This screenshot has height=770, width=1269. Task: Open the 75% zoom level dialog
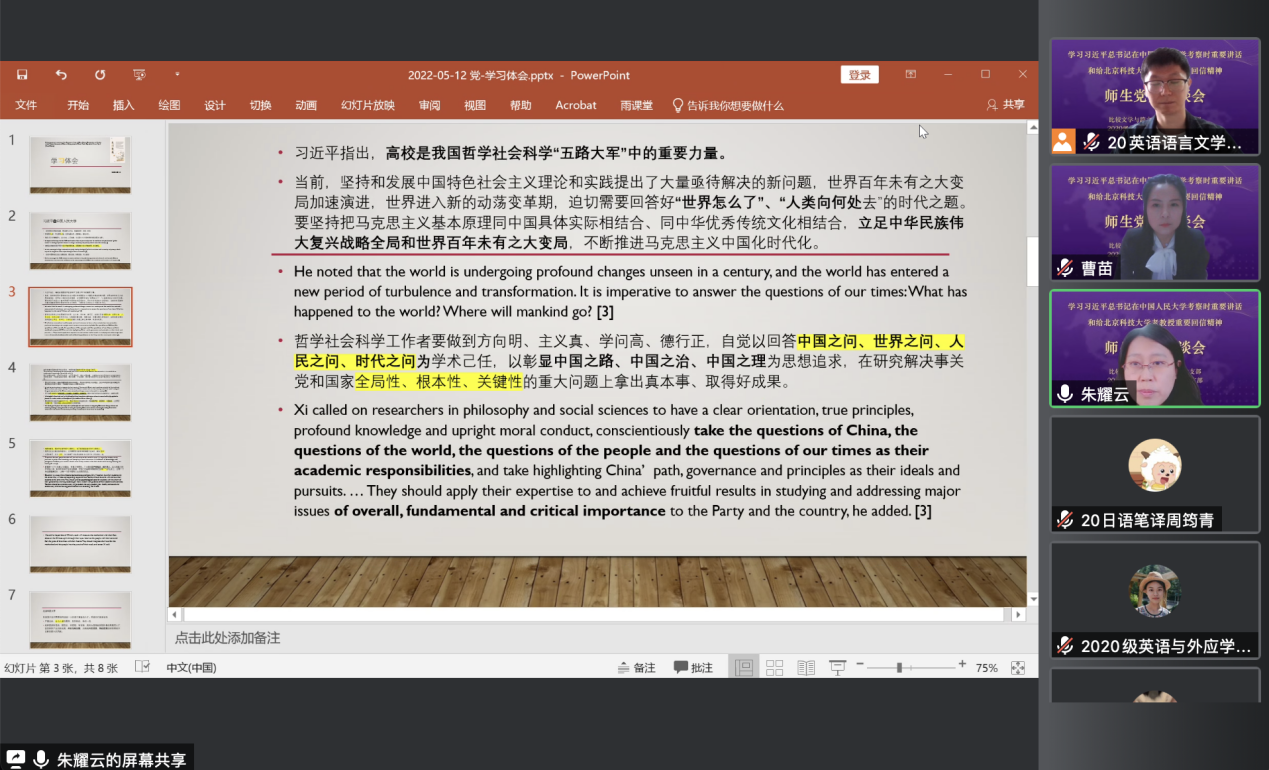986,668
